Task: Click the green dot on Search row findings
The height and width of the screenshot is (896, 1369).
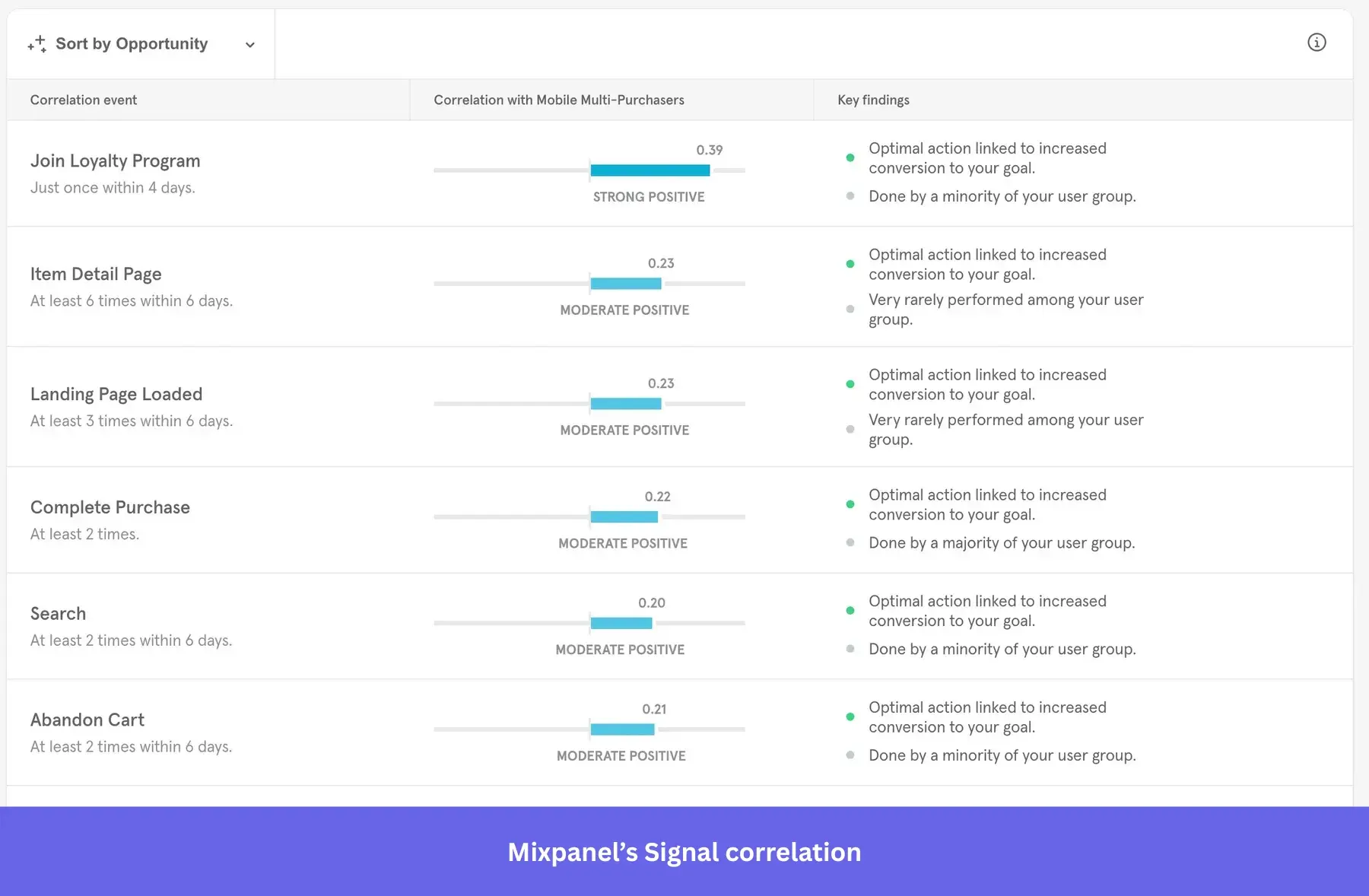Action: [850, 610]
